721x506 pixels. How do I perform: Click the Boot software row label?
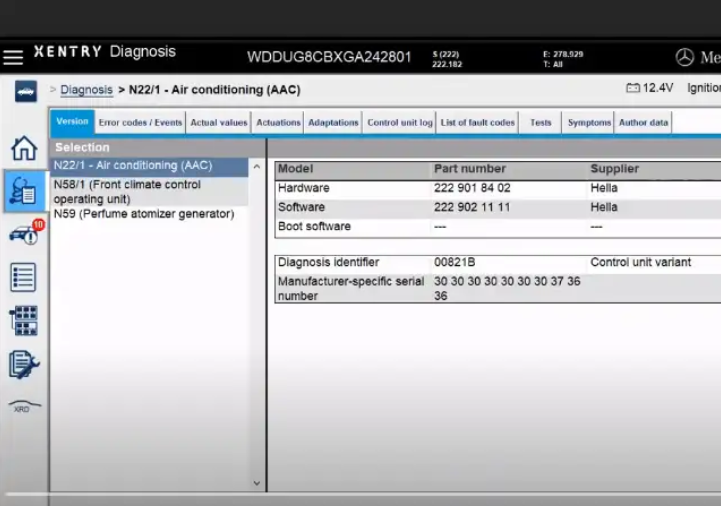[314, 226]
